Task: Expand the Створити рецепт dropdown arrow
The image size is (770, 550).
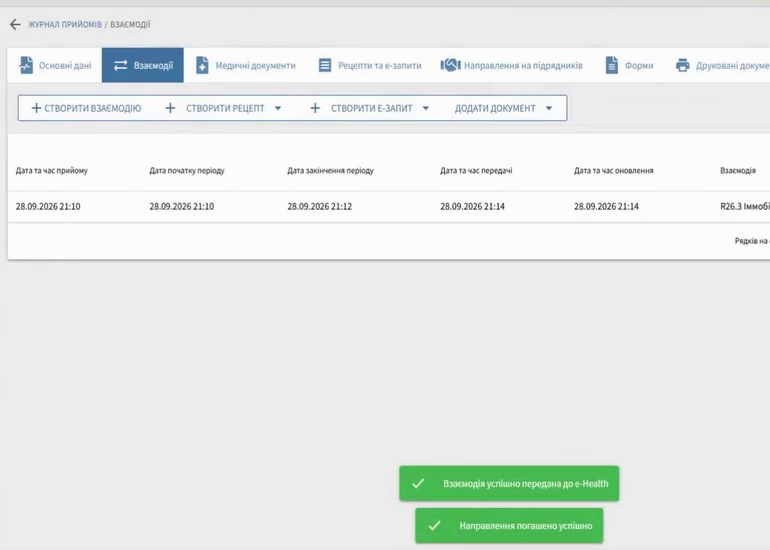Action: [278, 108]
